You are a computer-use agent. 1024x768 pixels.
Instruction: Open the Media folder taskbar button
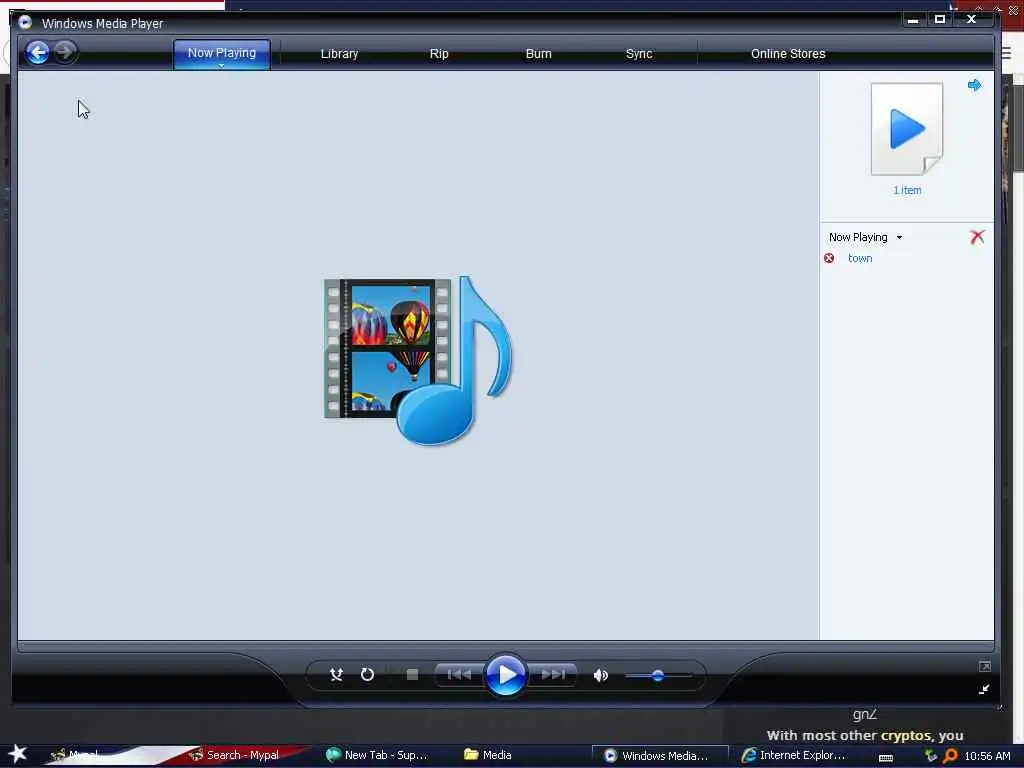[x=488, y=755]
